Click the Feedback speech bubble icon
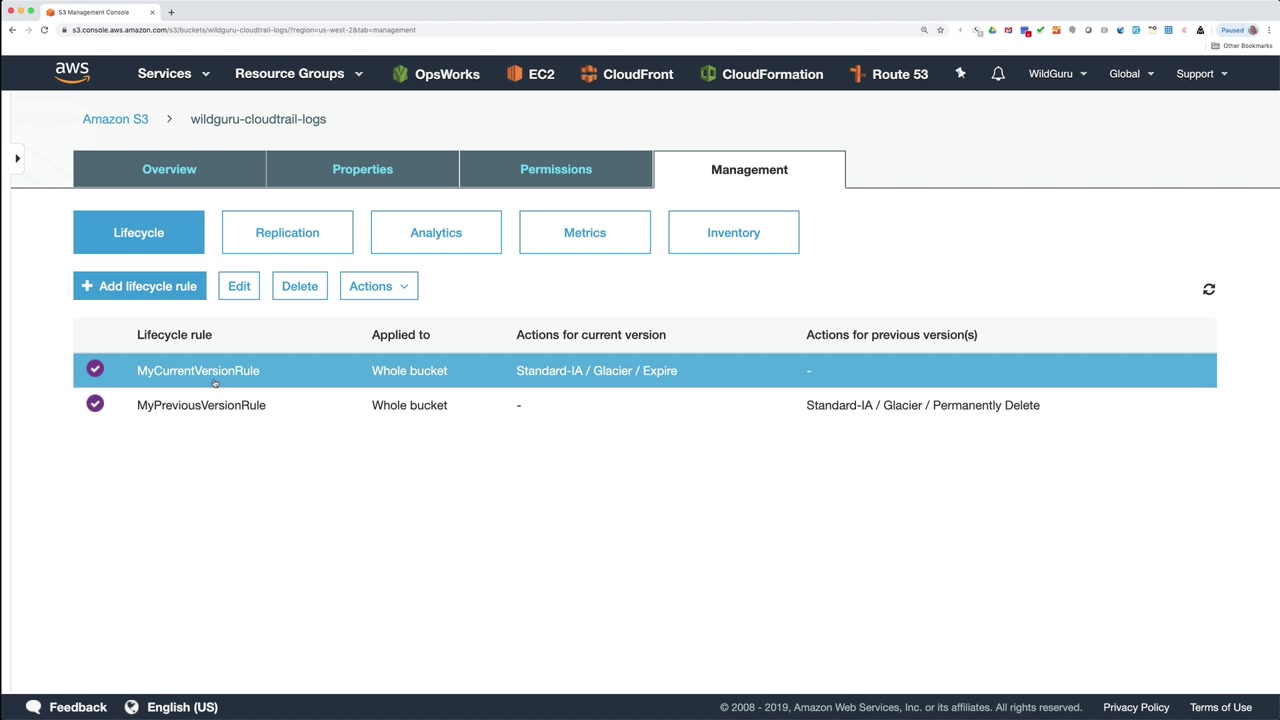1280x720 pixels. [x=33, y=707]
